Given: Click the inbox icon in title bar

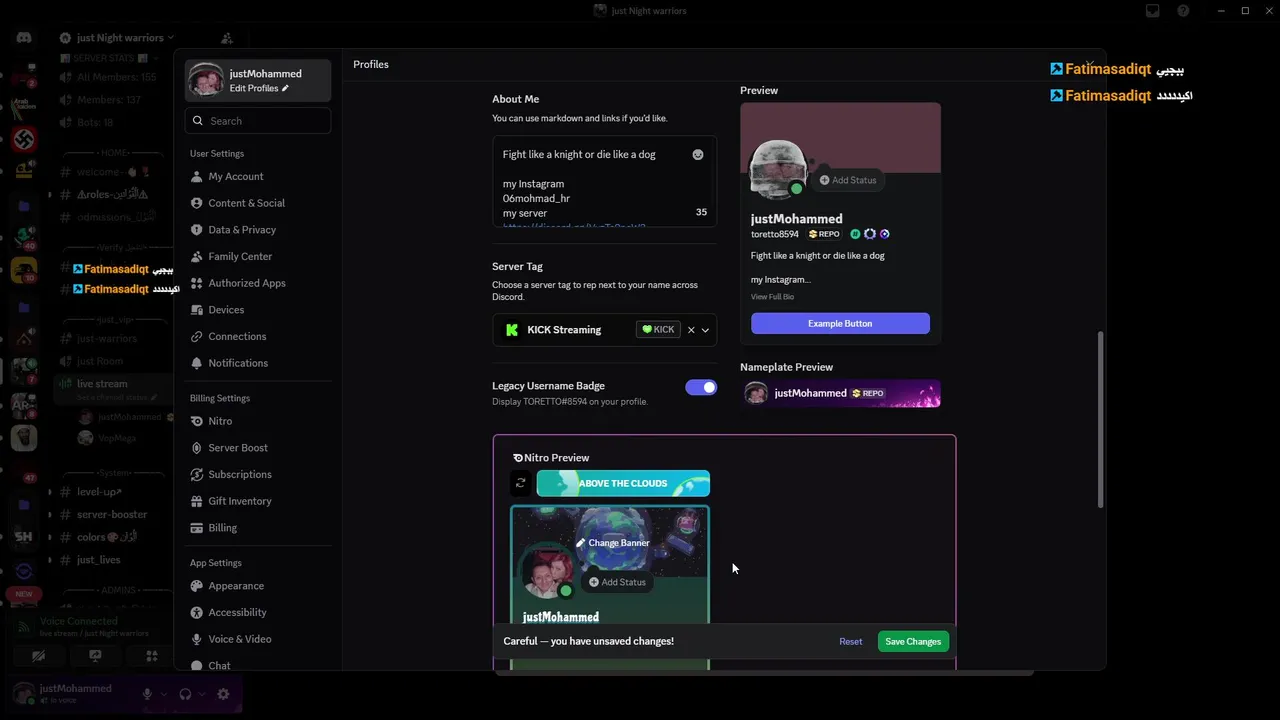Looking at the screenshot, I should (x=1153, y=11).
